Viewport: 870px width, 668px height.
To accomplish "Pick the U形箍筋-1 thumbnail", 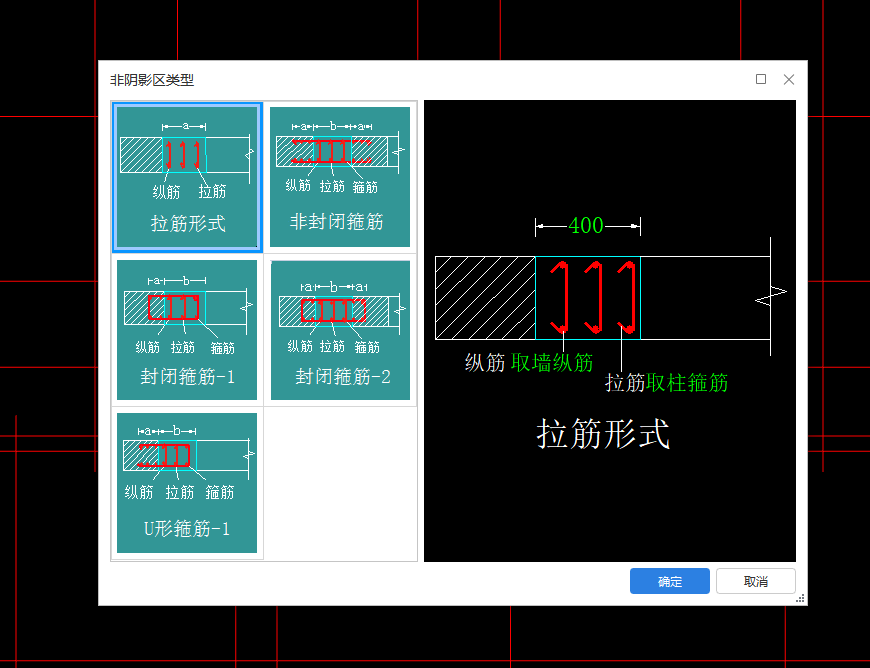I will (187, 483).
